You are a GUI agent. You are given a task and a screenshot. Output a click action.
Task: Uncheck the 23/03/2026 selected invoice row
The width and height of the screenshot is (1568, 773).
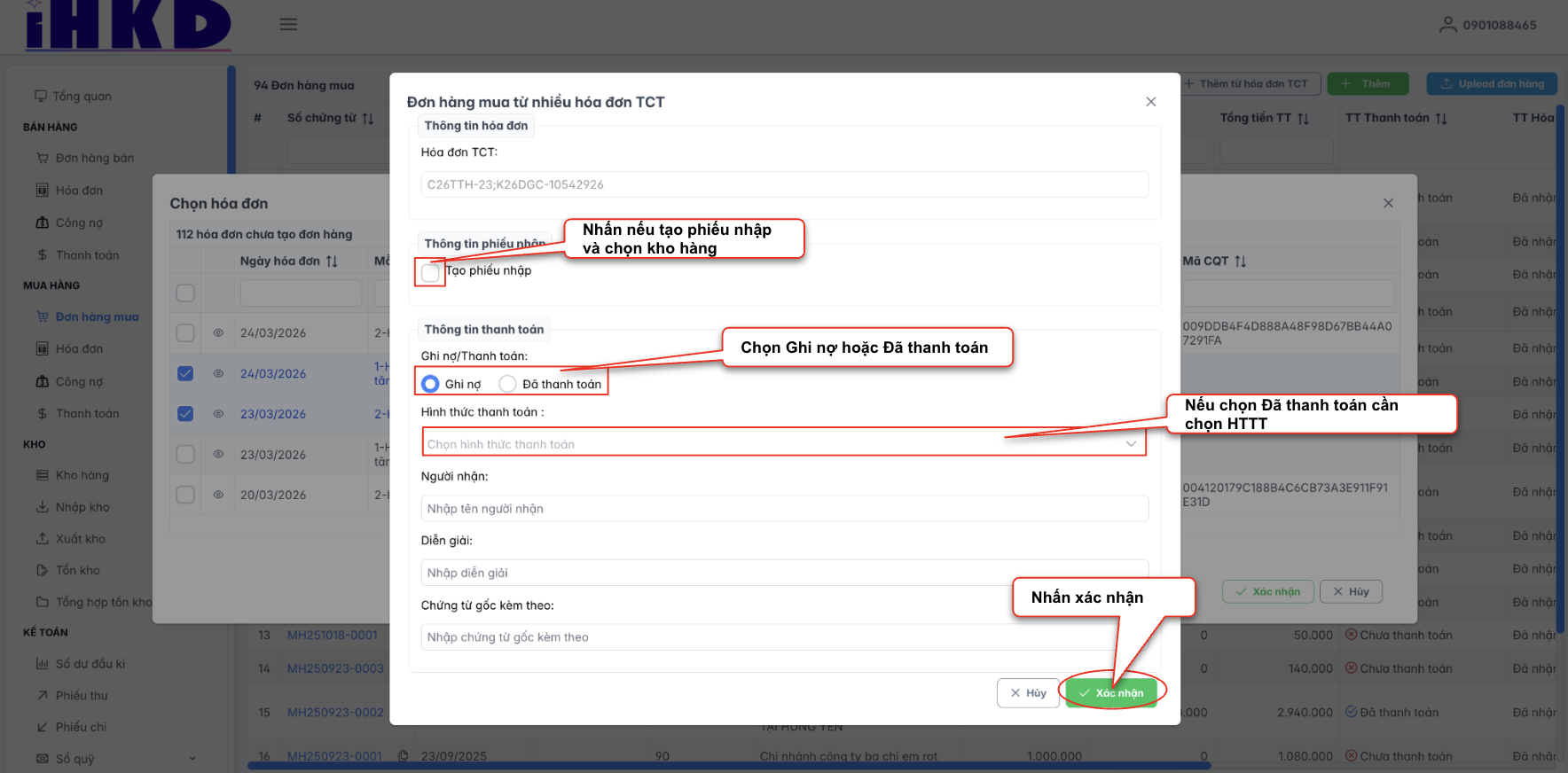(185, 414)
